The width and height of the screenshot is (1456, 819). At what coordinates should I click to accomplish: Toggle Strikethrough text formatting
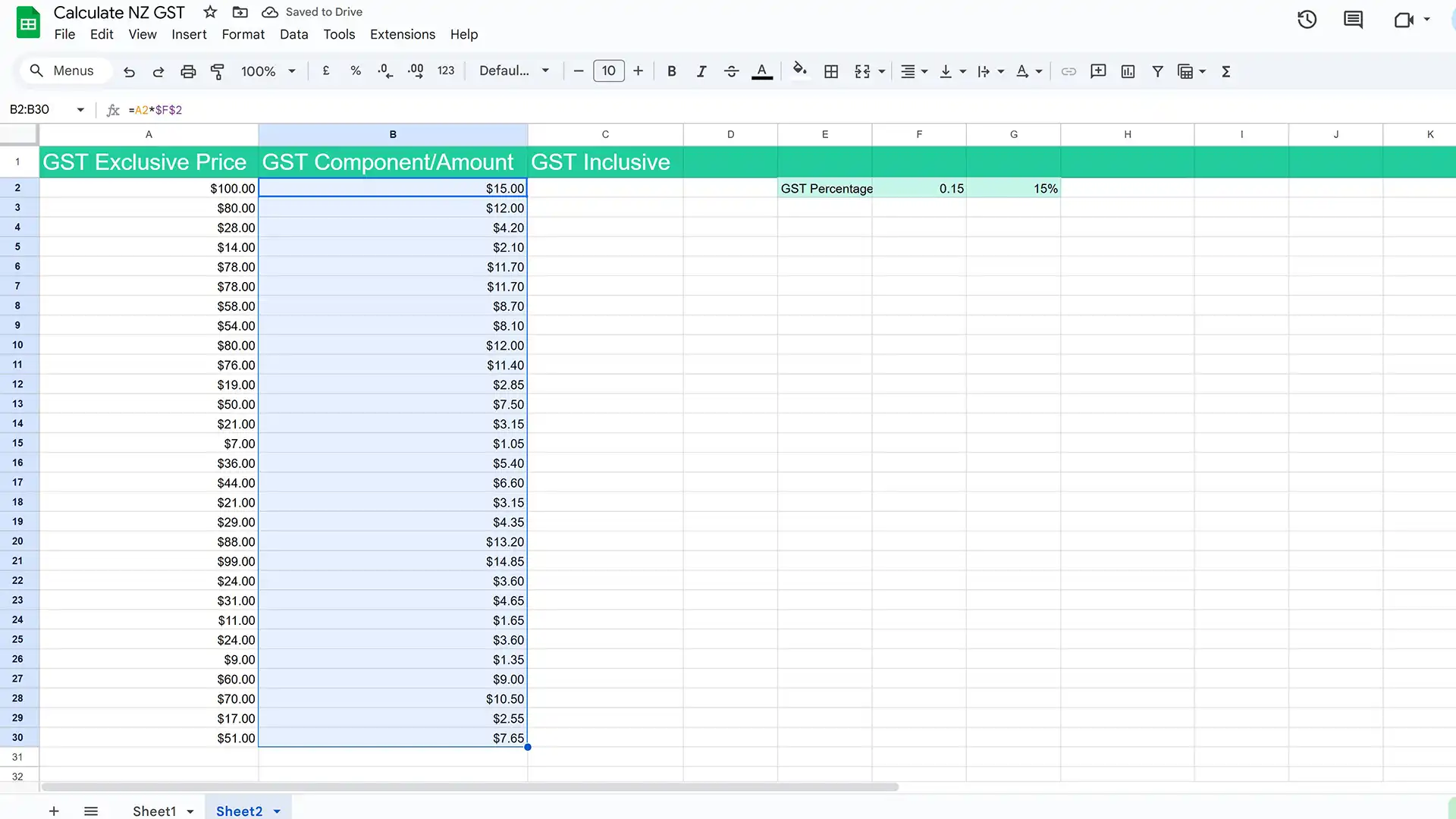click(x=731, y=70)
